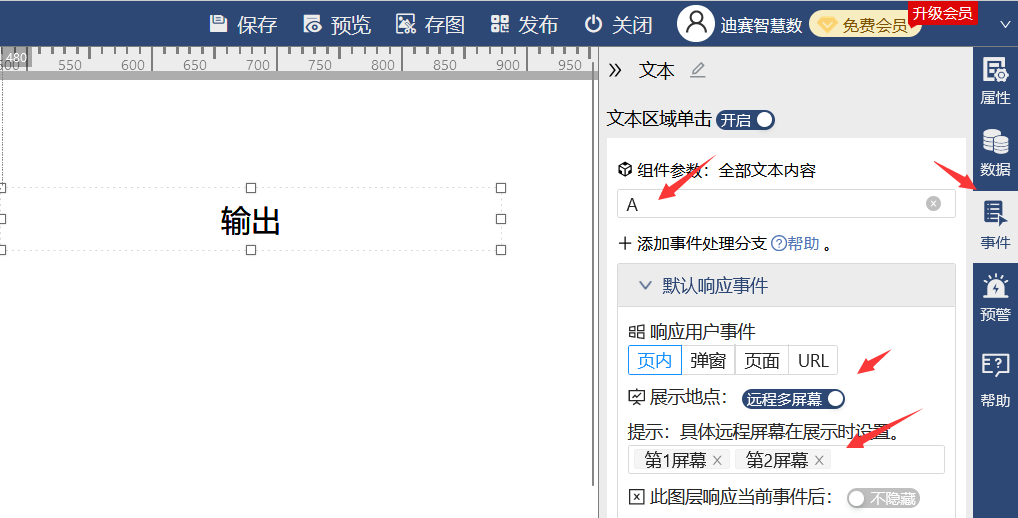Toggle the 不隐藏 layer hide switch
This screenshot has width=1018, height=518.
tap(882, 498)
